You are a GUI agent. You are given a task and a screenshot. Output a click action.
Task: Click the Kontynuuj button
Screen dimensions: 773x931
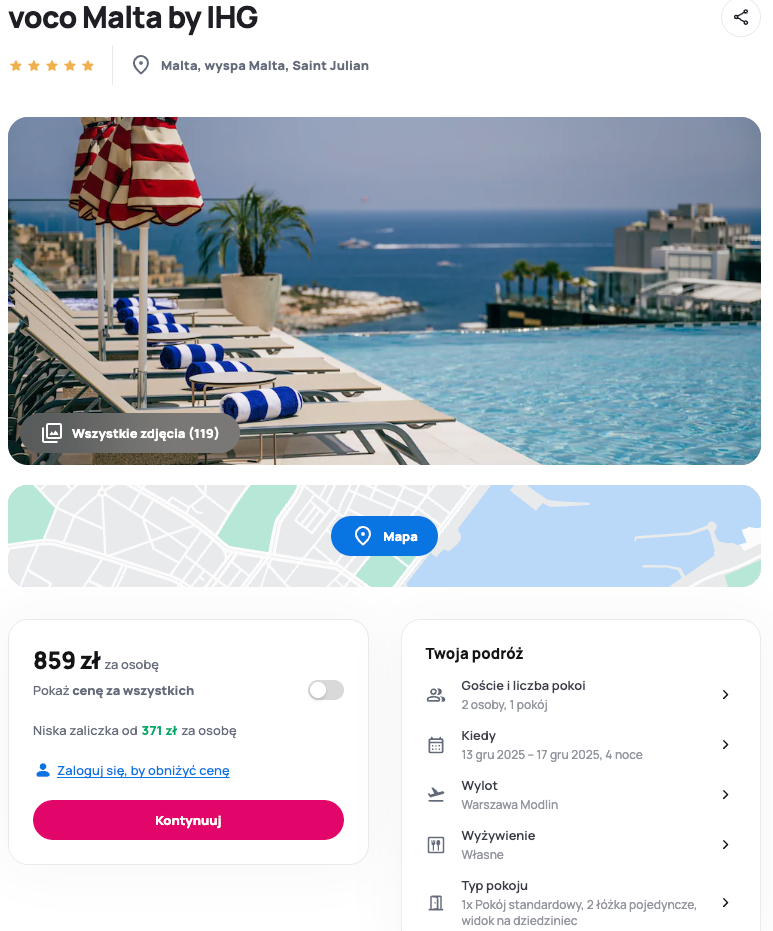[x=188, y=820]
